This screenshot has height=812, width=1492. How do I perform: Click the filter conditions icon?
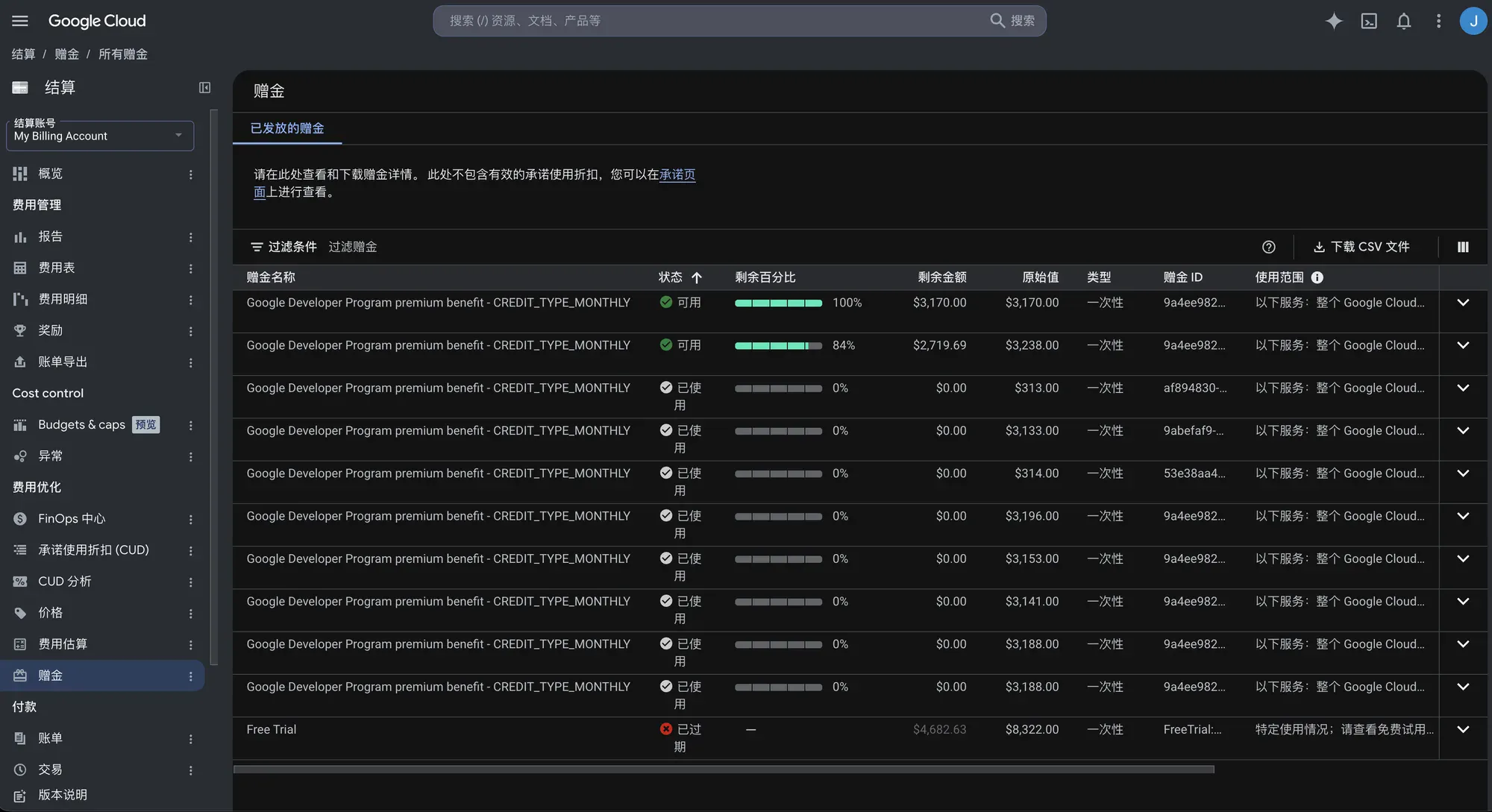point(257,247)
